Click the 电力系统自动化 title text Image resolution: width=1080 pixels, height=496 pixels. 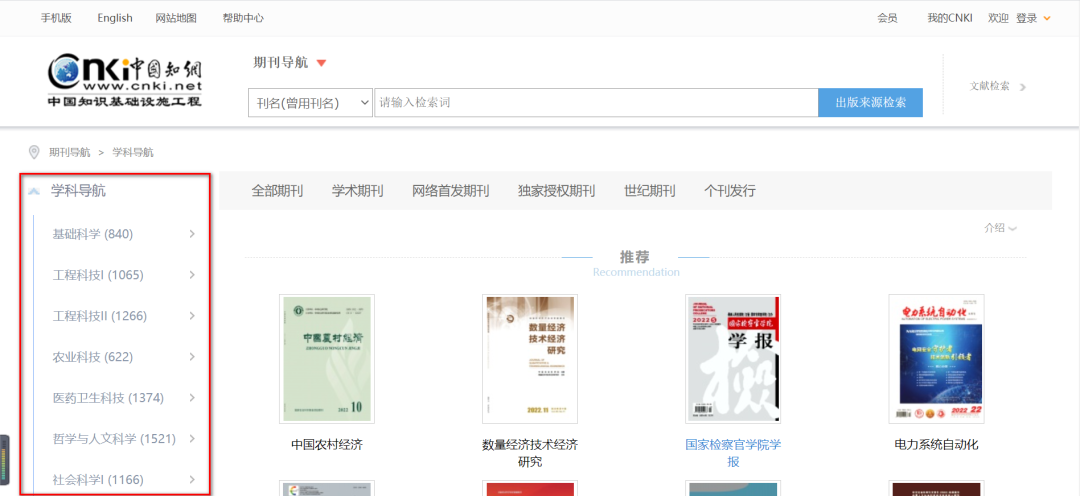click(x=936, y=445)
